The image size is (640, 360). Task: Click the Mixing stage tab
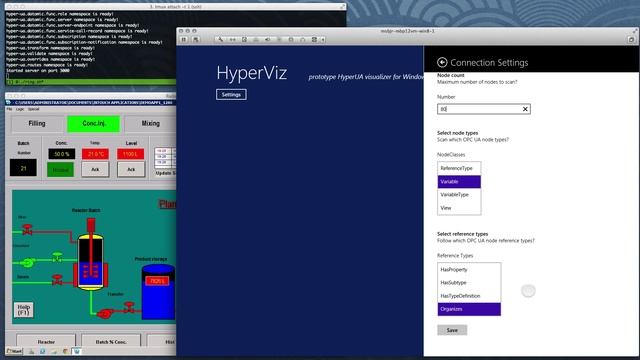151,124
